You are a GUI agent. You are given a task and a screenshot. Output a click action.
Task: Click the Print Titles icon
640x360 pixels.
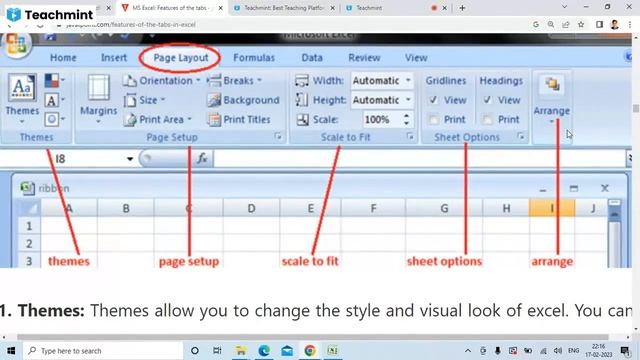click(214, 120)
